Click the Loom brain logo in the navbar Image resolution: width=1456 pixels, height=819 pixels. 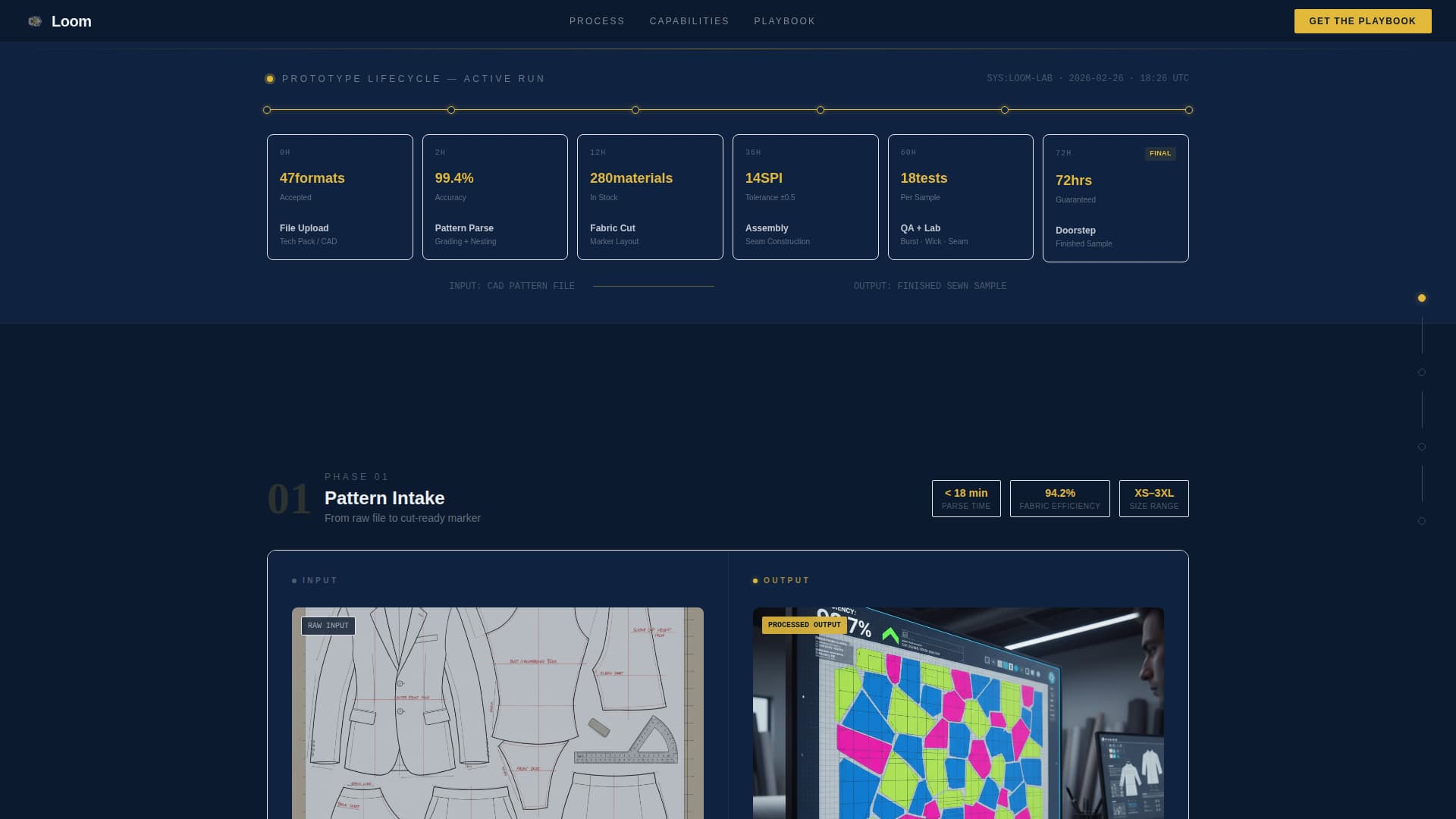coord(35,20)
